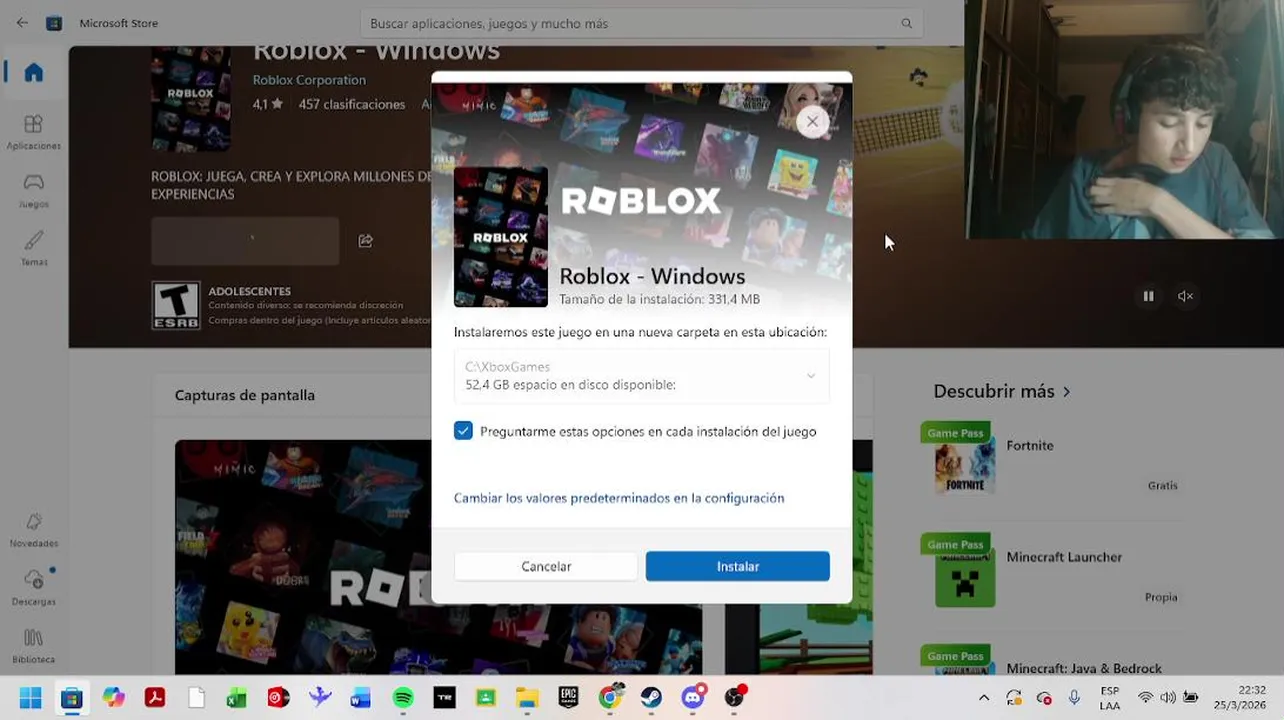Screen dimensions: 1284x720
Task: Open Spotify from the taskbar
Action: 403,697
